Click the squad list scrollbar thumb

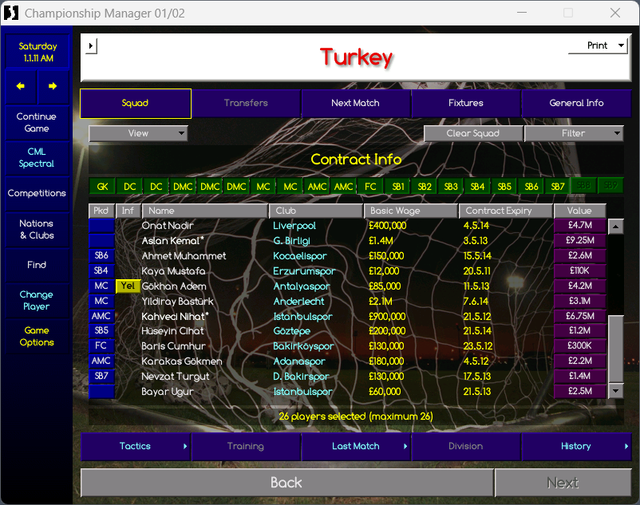[616, 349]
